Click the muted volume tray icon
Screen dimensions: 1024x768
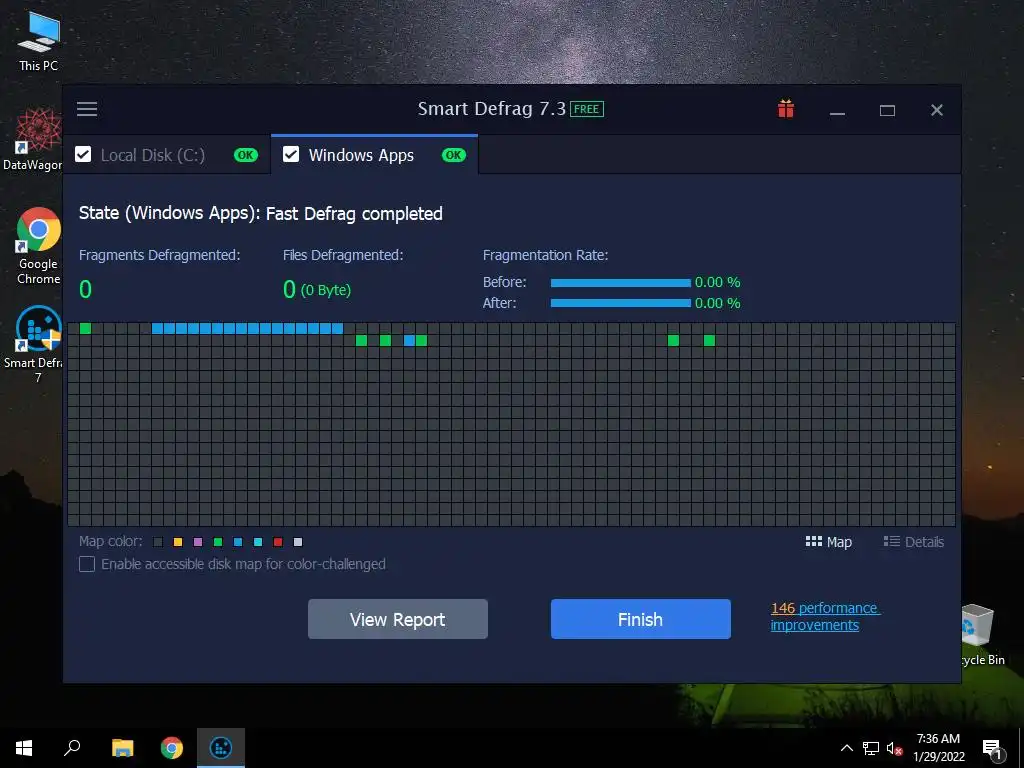coord(894,748)
